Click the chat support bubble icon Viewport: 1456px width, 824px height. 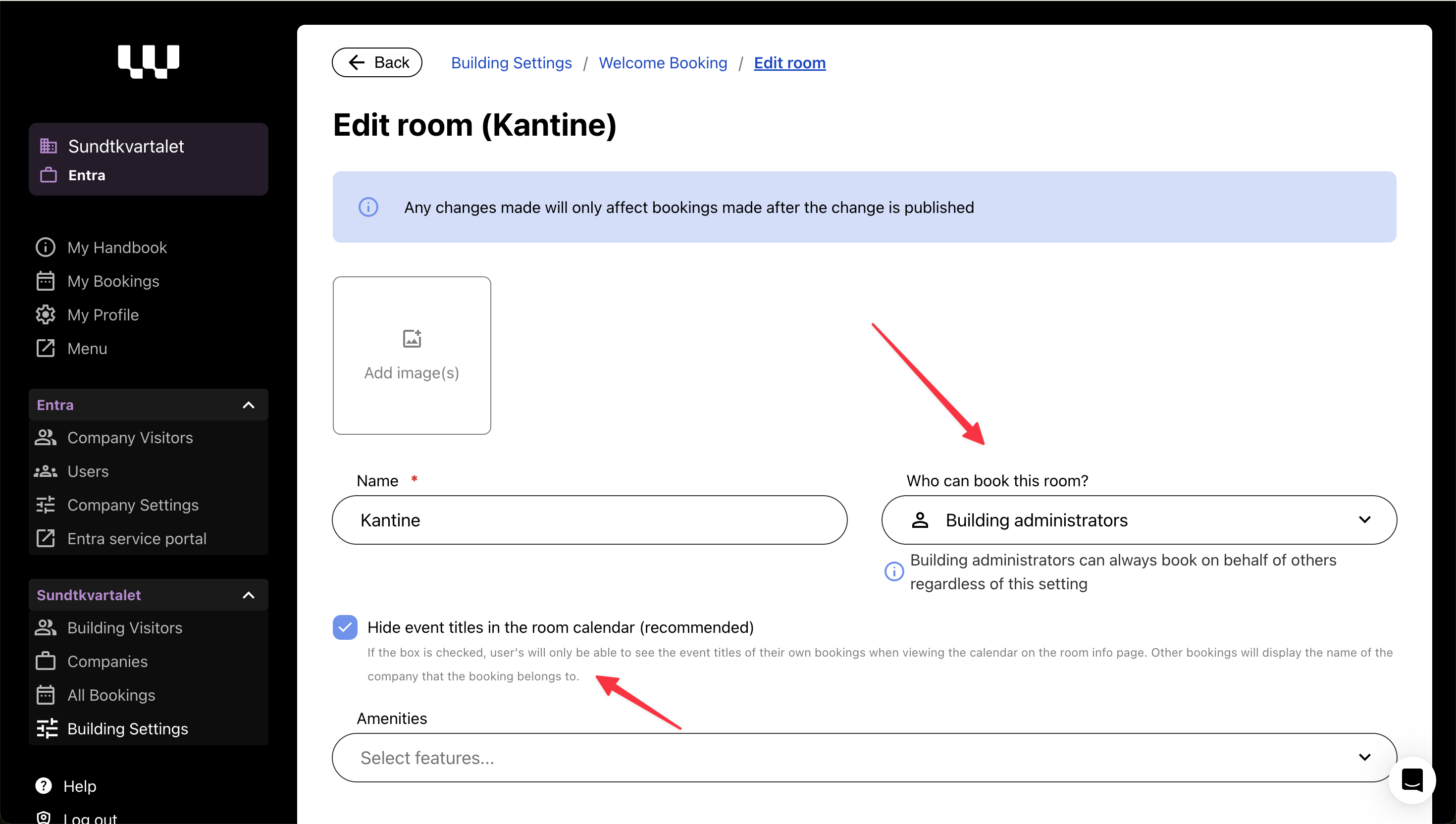pos(1412,780)
